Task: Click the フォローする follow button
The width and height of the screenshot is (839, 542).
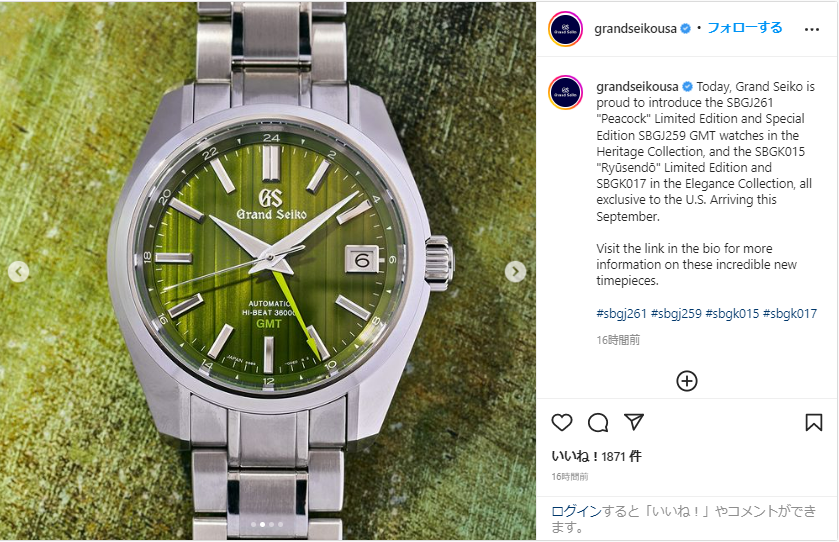Action: [x=744, y=28]
